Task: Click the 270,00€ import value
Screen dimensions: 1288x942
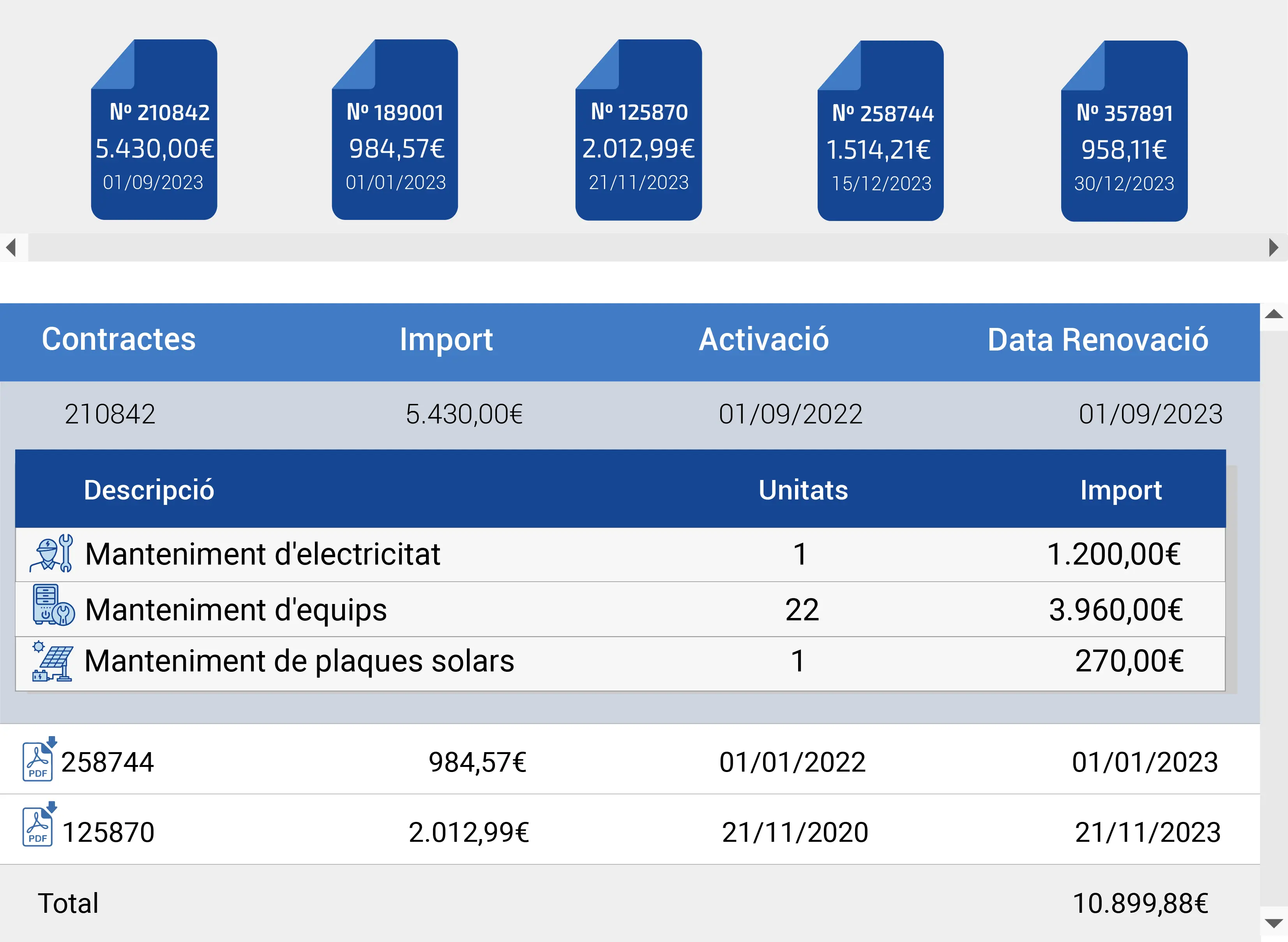Action: 1129,661
